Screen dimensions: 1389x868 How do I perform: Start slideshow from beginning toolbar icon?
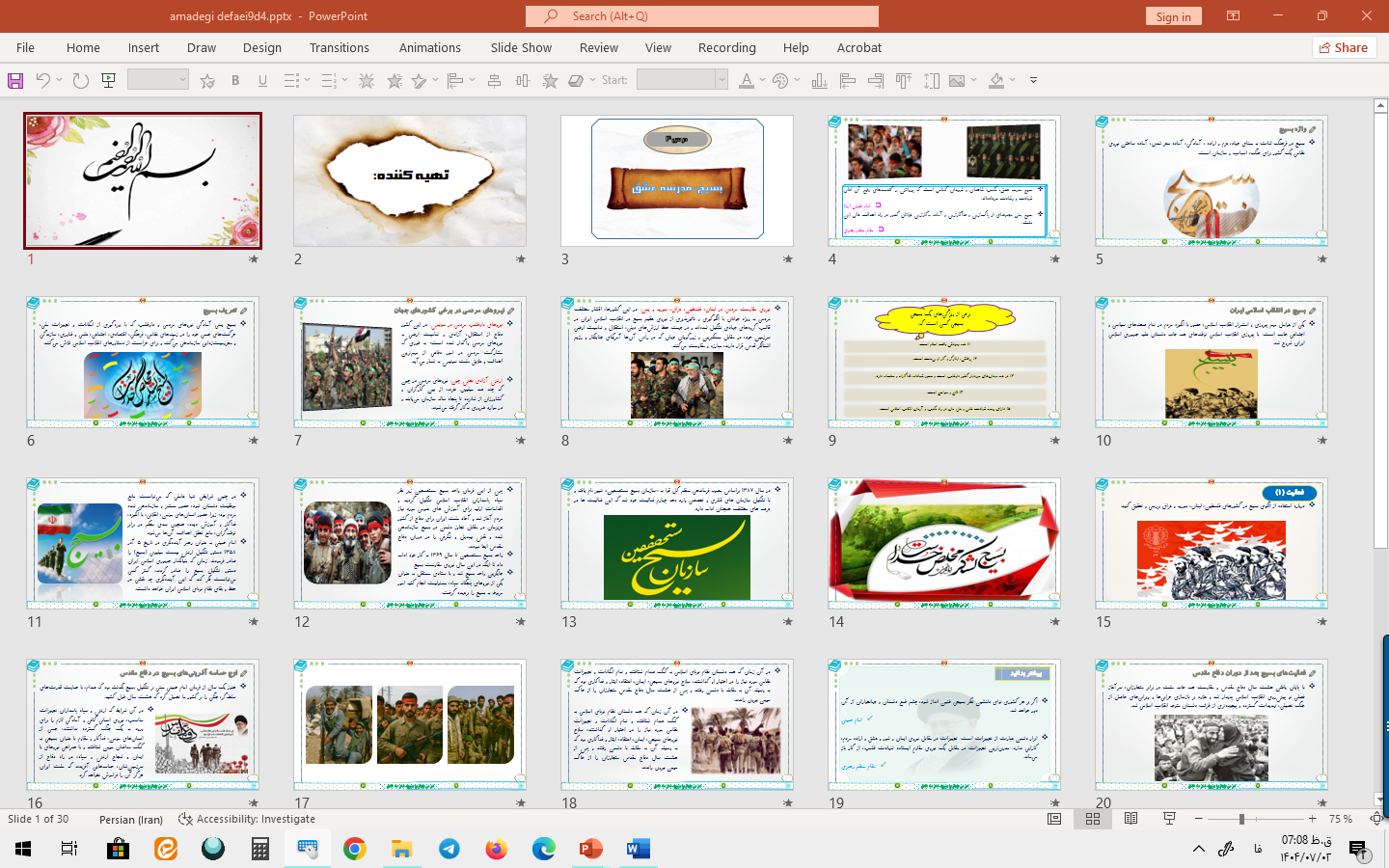(108, 81)
